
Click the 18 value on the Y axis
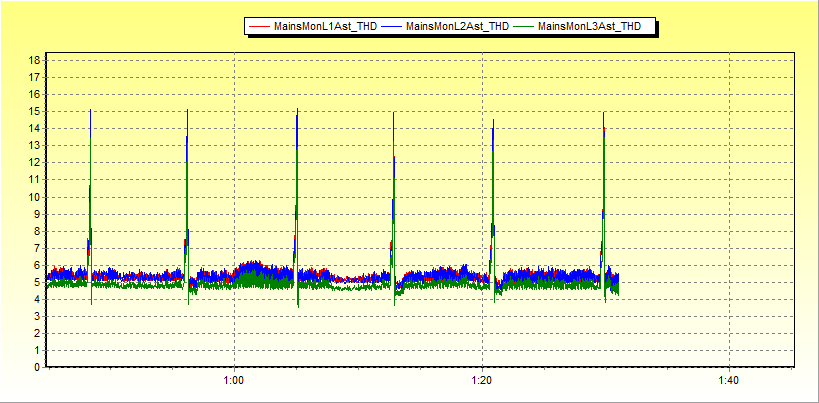coord(34,60)
